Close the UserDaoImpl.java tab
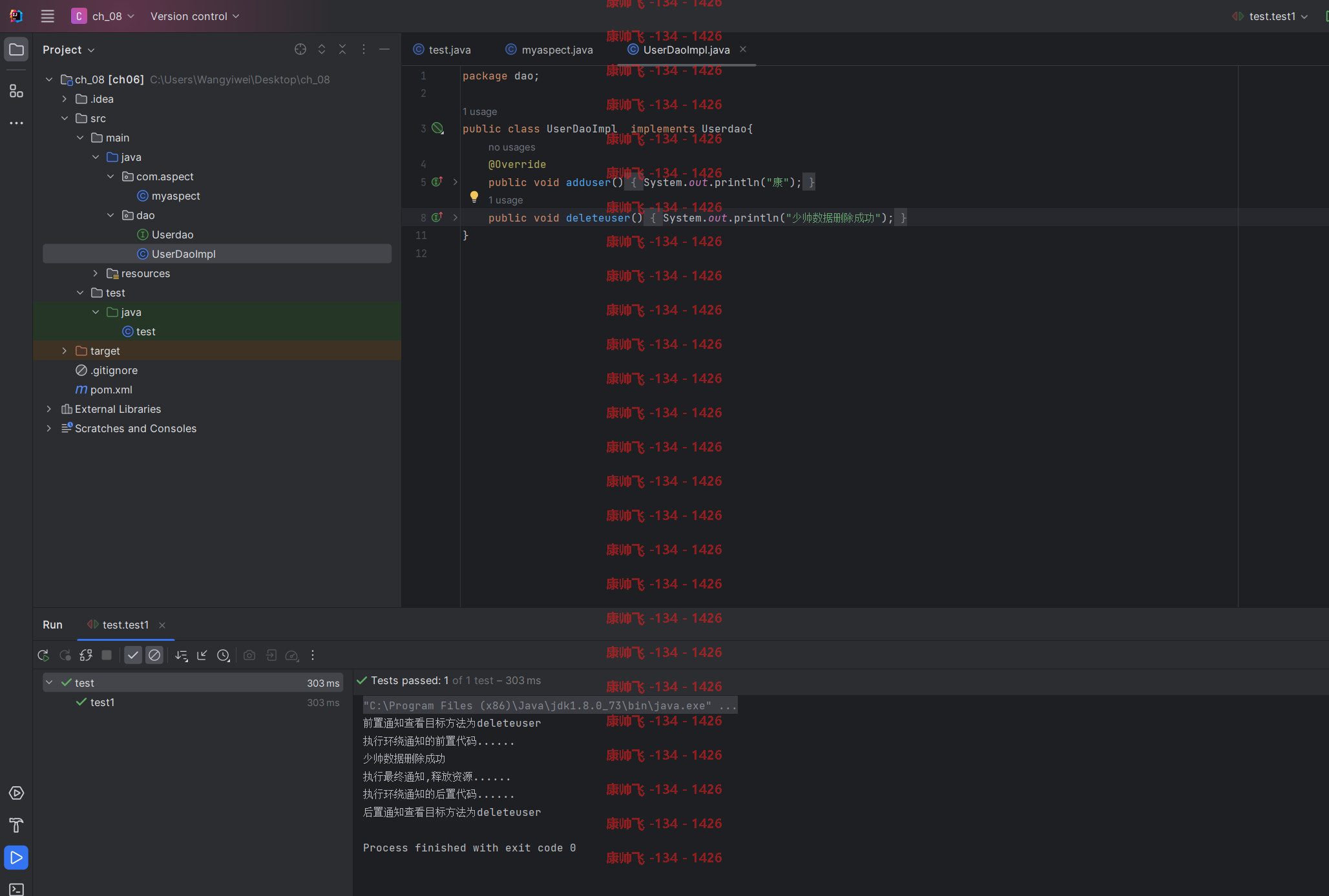Viewport: 1329px width, 896px height. point(743,49)
